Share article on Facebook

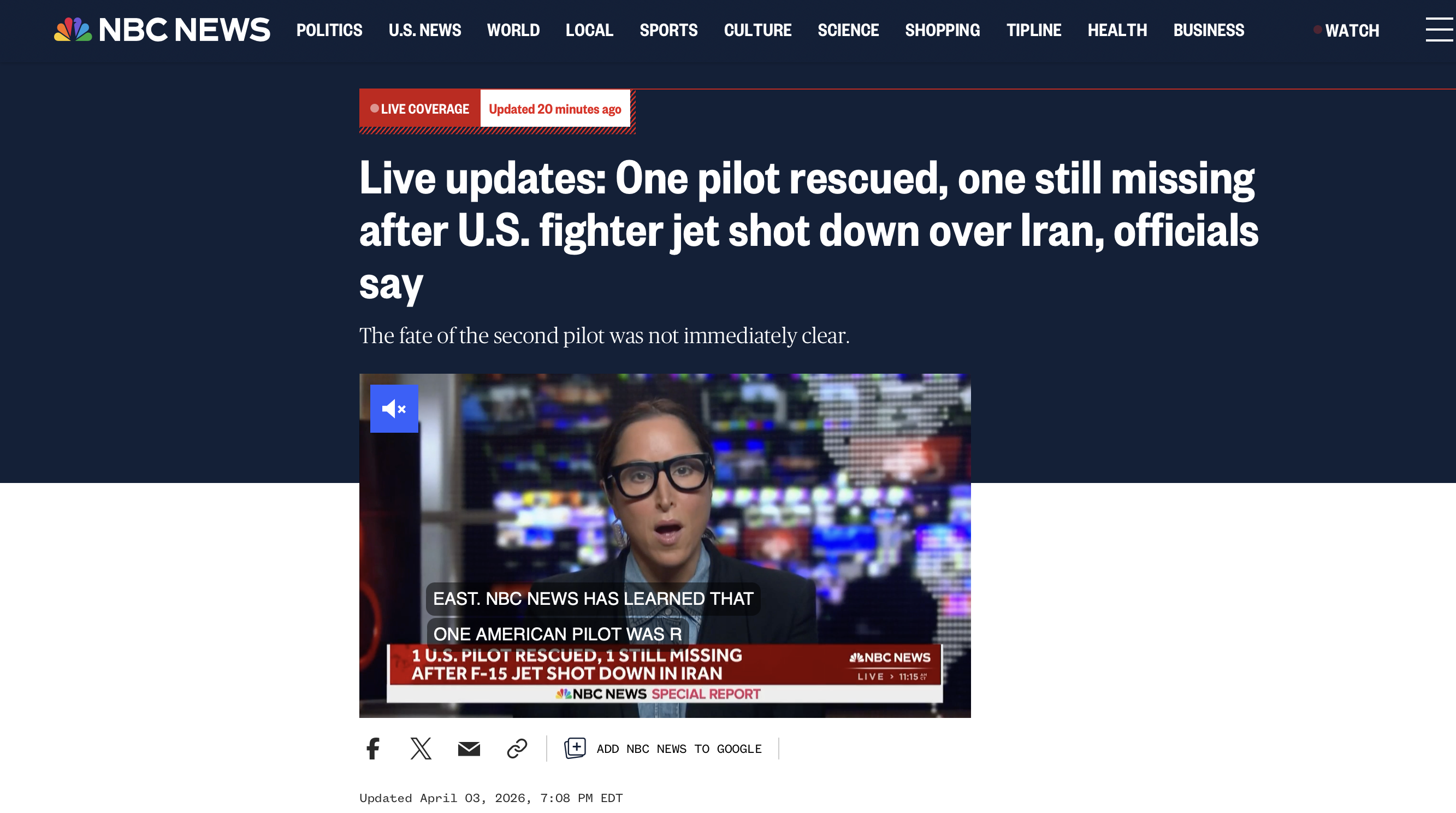pos(373,748)
